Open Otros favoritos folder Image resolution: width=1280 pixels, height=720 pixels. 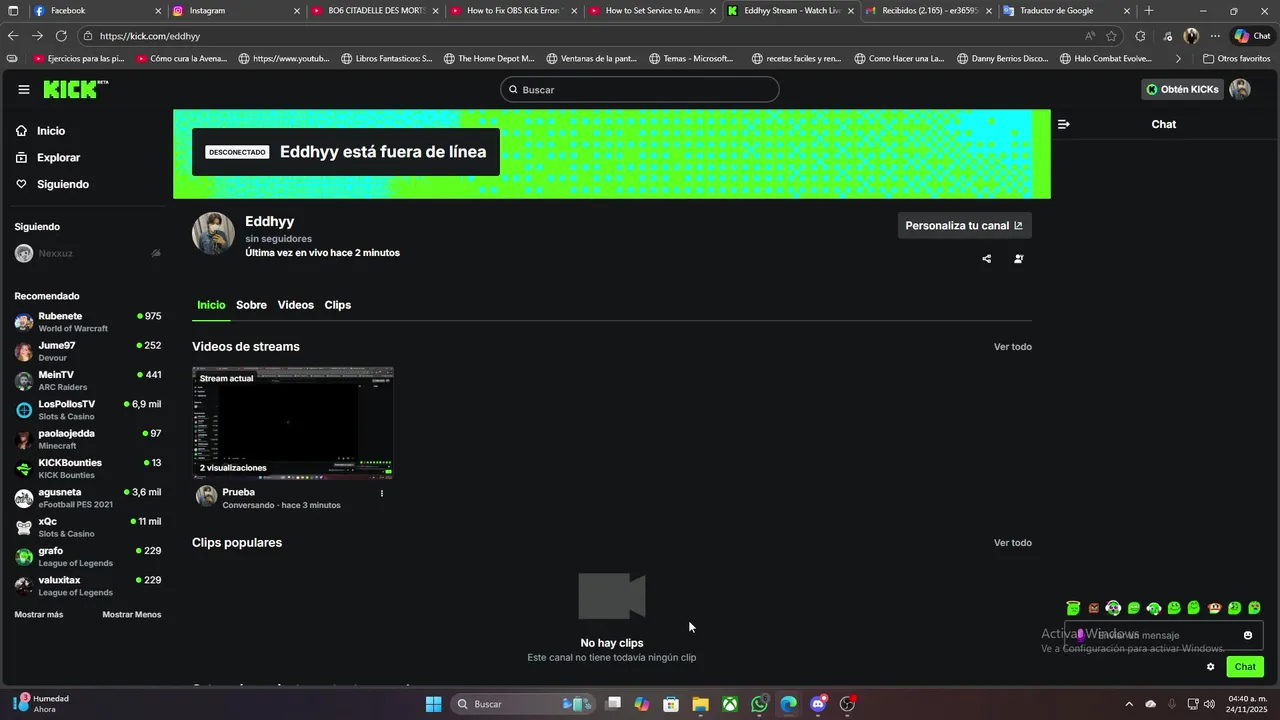[1237, 58]
